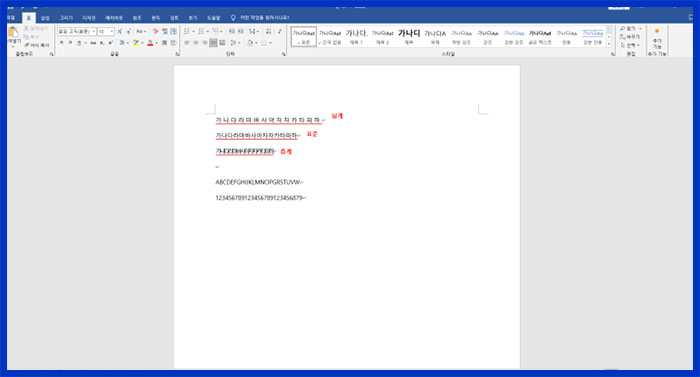The image size is (700, 377).
Task: Toggle show paragraph marks
Action: [x=280, y=31]
